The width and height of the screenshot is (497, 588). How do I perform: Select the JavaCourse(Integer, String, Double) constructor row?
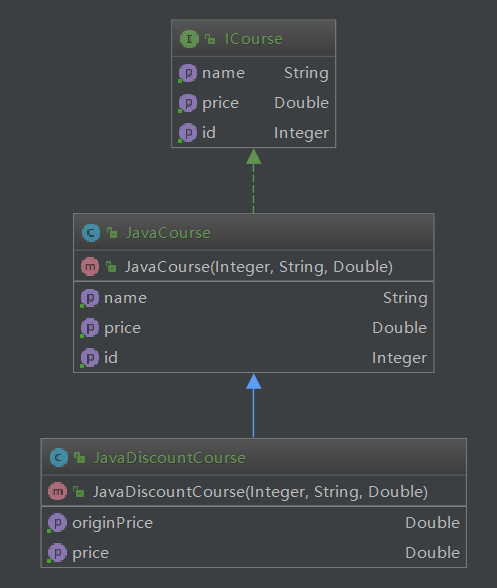(254, 266)
